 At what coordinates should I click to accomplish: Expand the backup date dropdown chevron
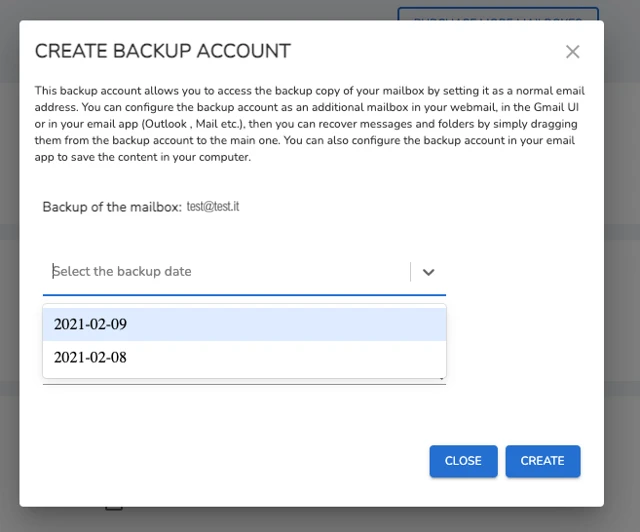pyautogui.click(x=428, y=272)
